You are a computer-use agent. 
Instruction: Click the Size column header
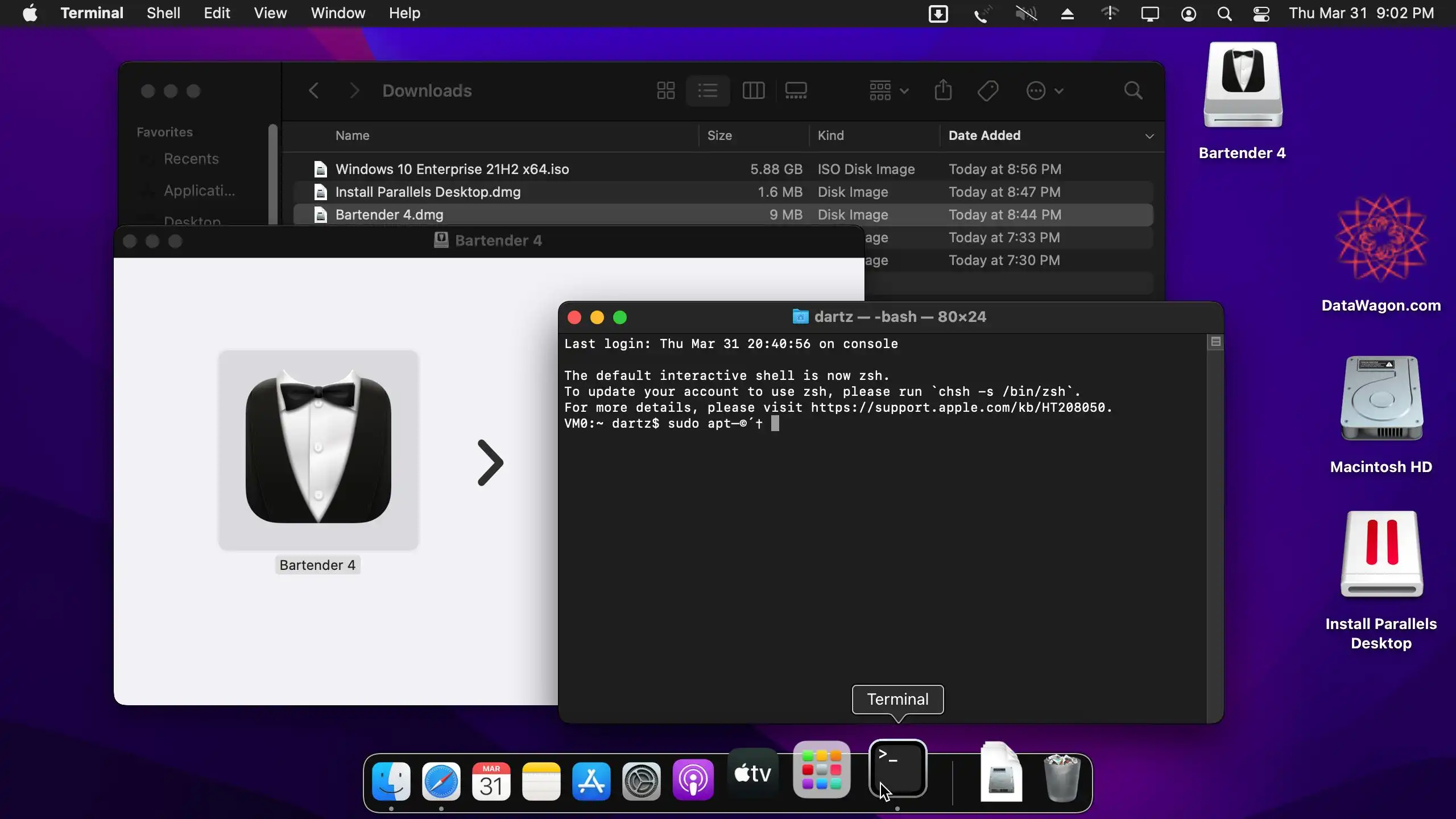coord(719,136)
